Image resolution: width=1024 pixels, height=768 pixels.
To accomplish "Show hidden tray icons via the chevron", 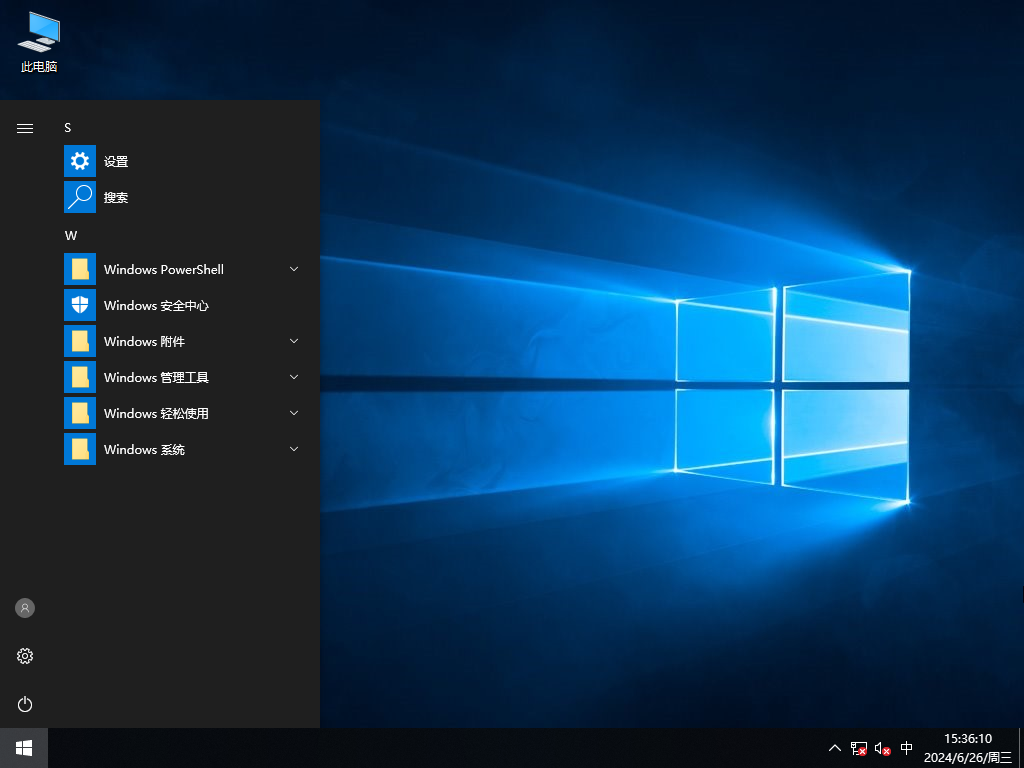I will (x=834, y=747).
